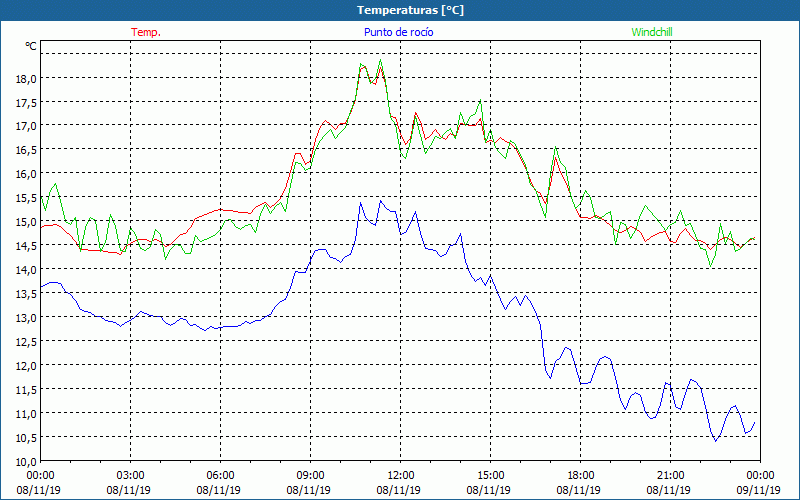Click the 06:00 time axis label
This screenshot has width=800, height=500.
tap(220, 476)
